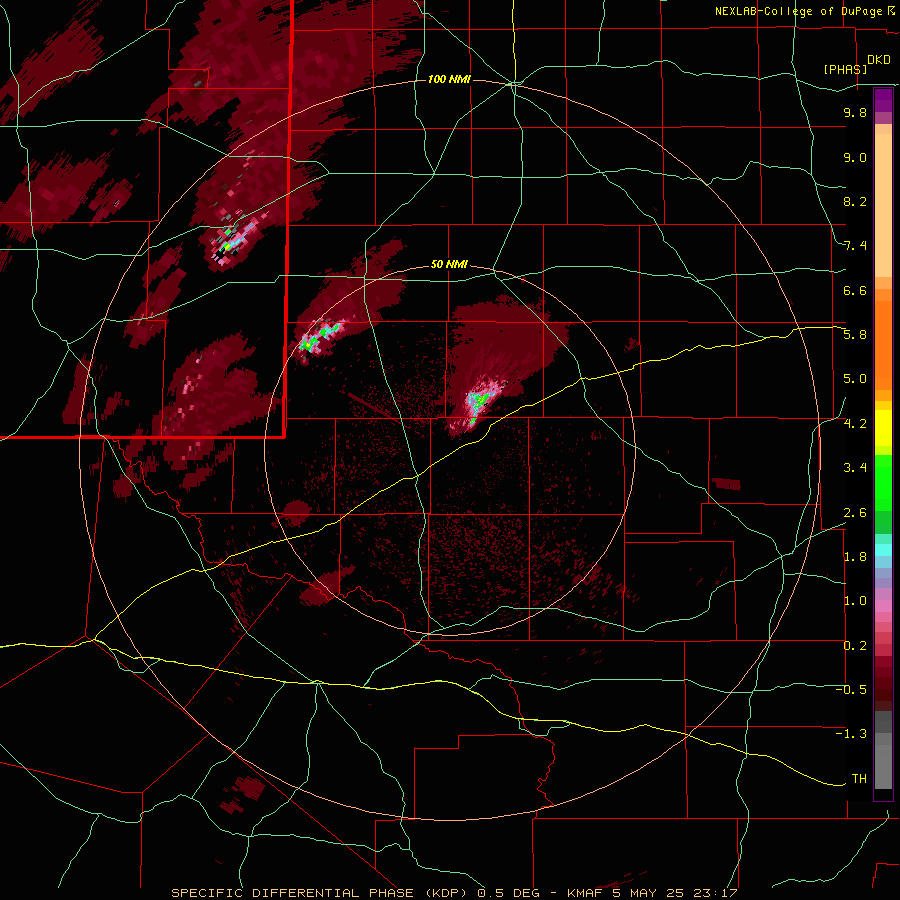
Task: Click the 100 NMI range ring label
Action: [449, 79]
